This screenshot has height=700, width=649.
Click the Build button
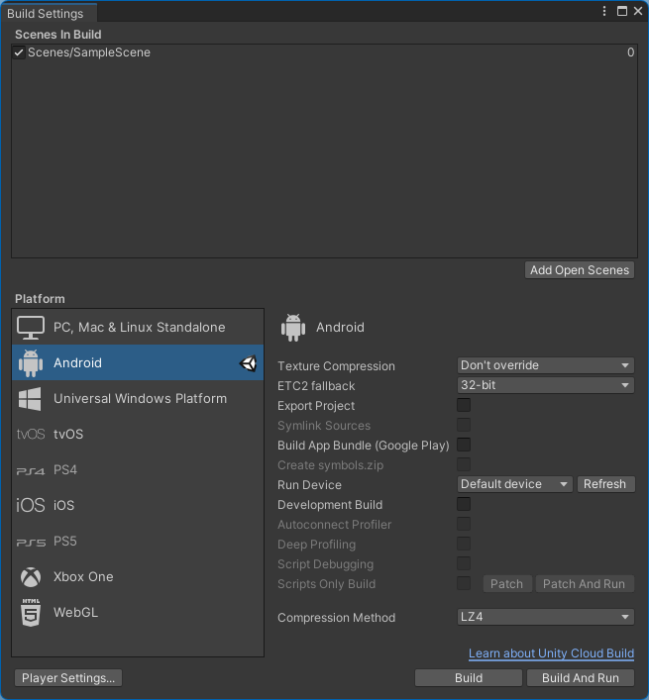pyautogui.click(x=468, y=678)
